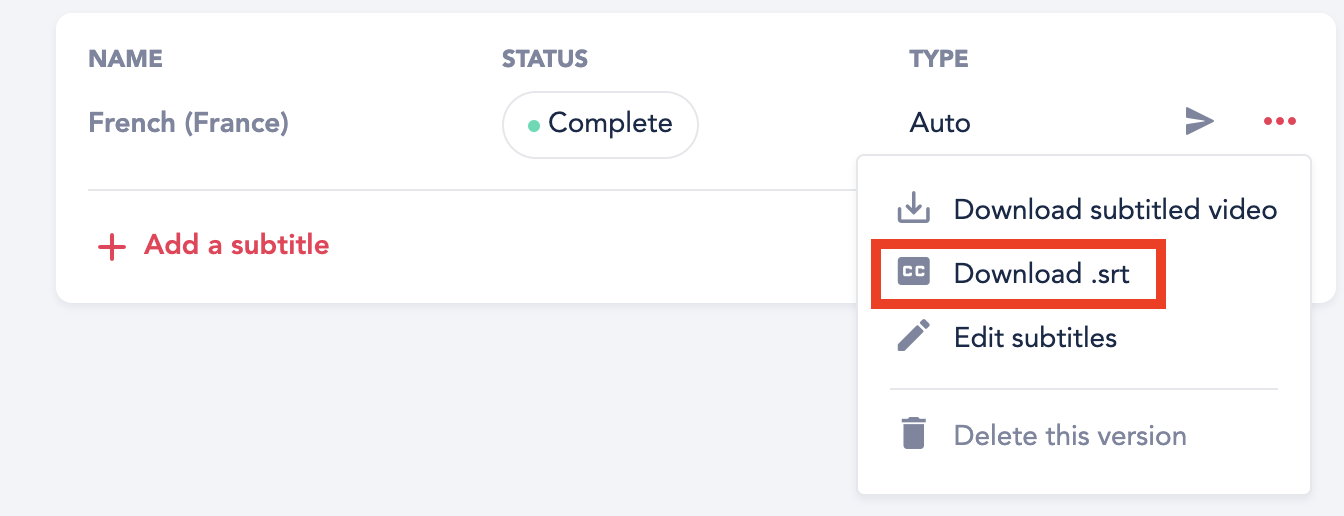Click the "Add a subtitle" link

coord(236,244)
